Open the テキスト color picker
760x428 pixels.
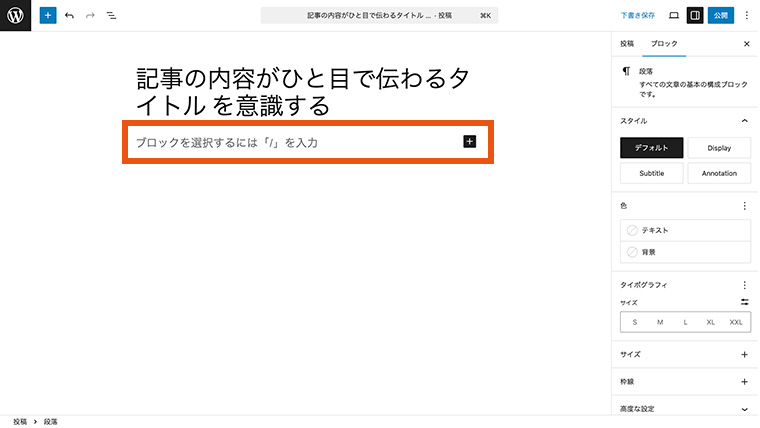pyautogui.click(x=685, y=230)
